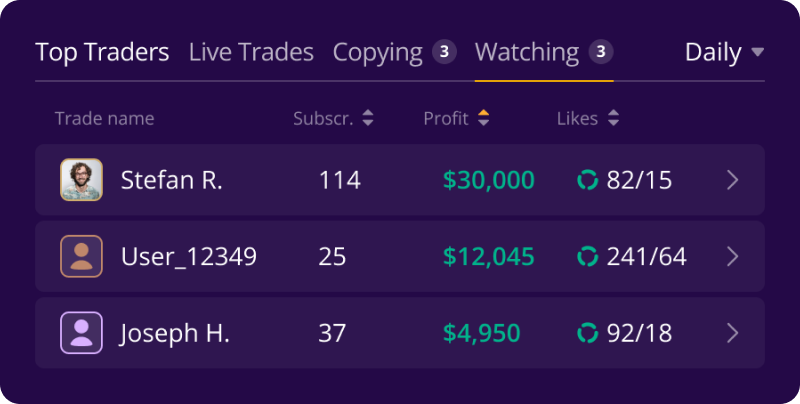Switch to the Top Traders tab
The image size is (800, 404).
click(102, 53)
